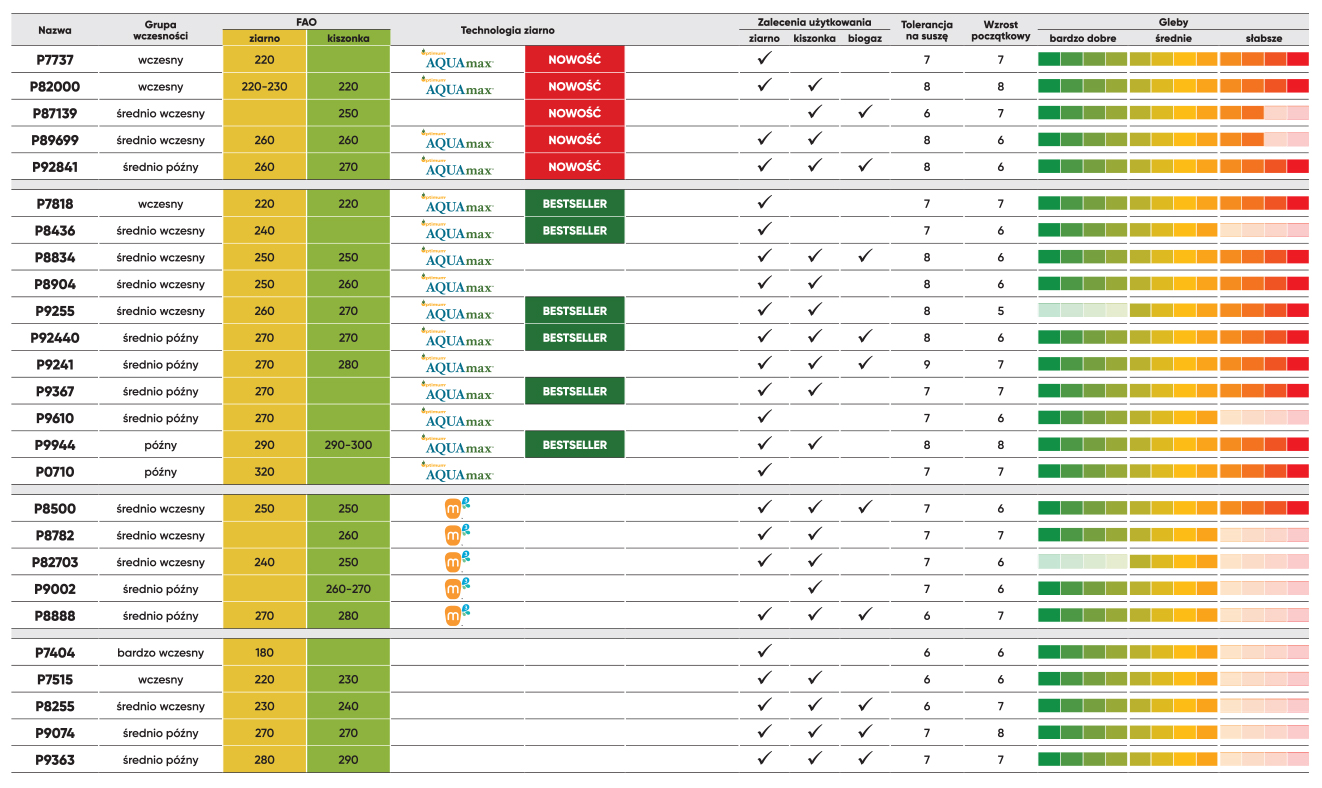Select the P9074 variety name
Image resolution: width=1322 pixels, height=788 pixels.
click(54, 733)
